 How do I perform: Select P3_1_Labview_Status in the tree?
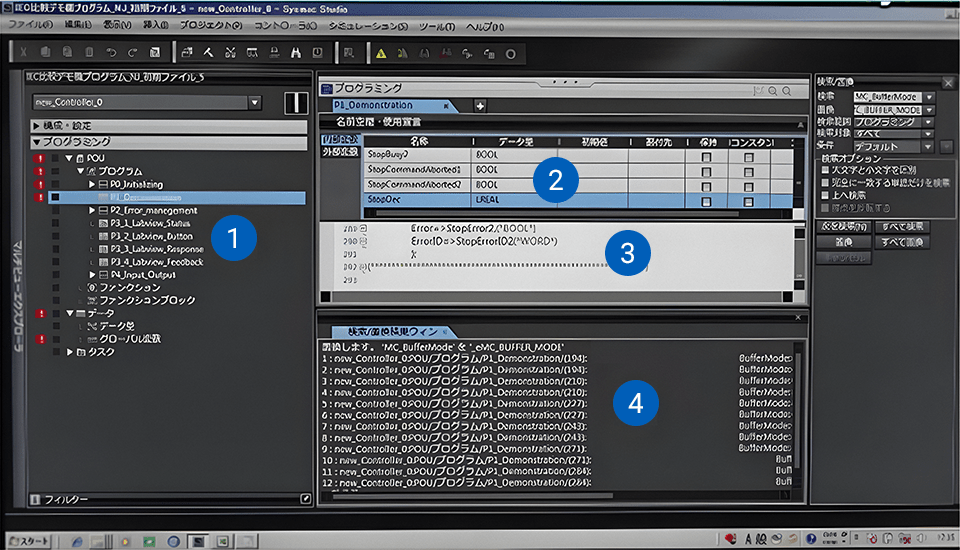click(x=150, y=224)
